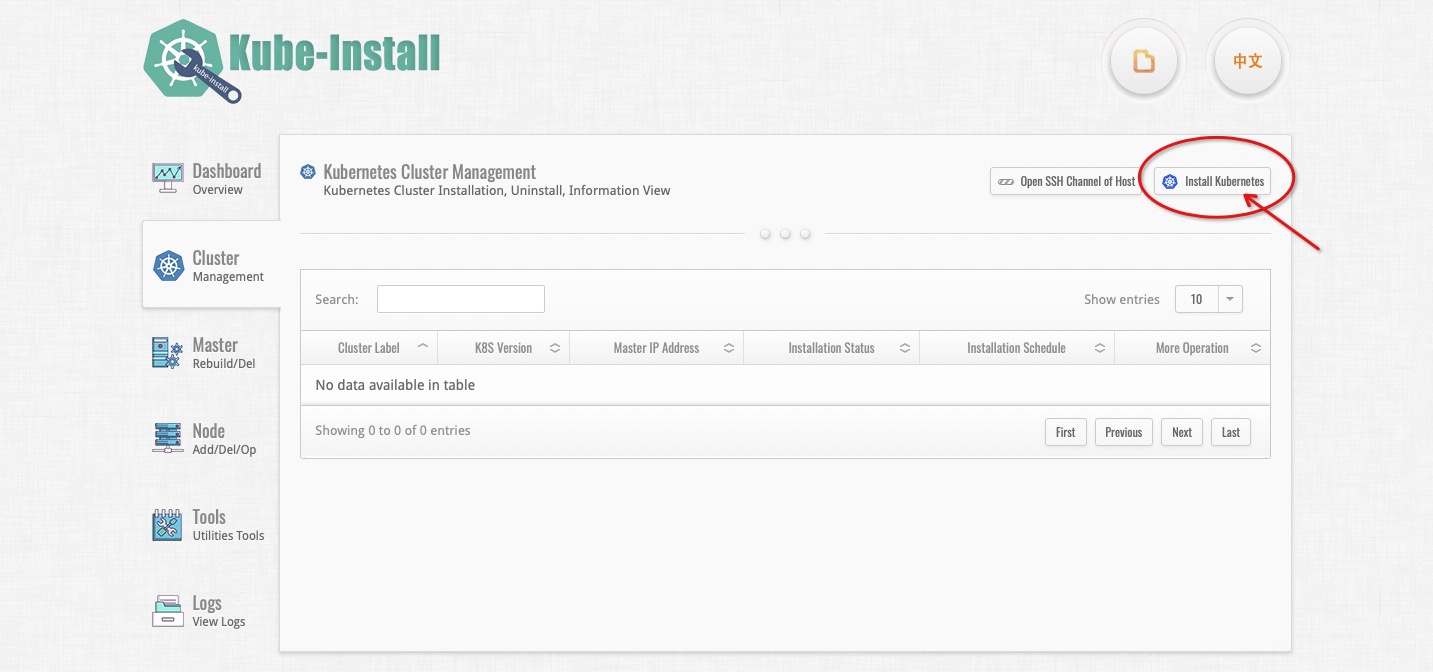Click the Master Rebuild/Del server icon
Image resolution: width=1433 pixels, height=672 pixels.
[x=168, y=353]
